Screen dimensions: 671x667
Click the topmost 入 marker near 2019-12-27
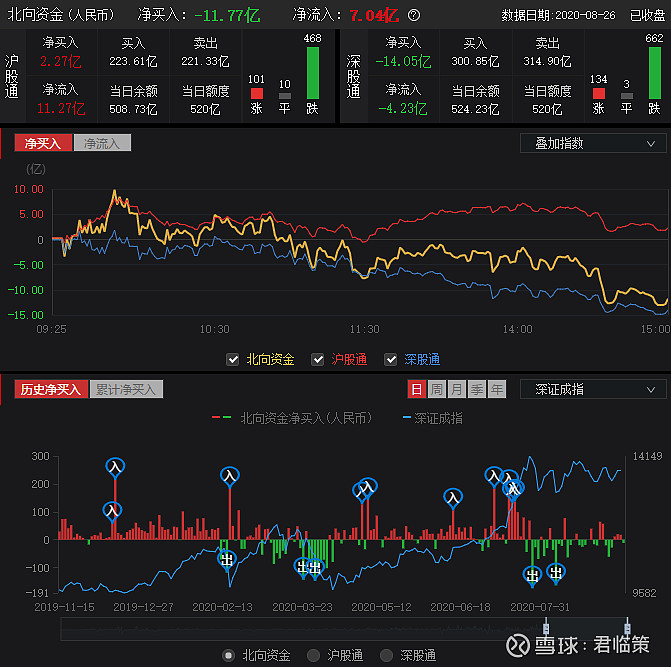[115, 467]
